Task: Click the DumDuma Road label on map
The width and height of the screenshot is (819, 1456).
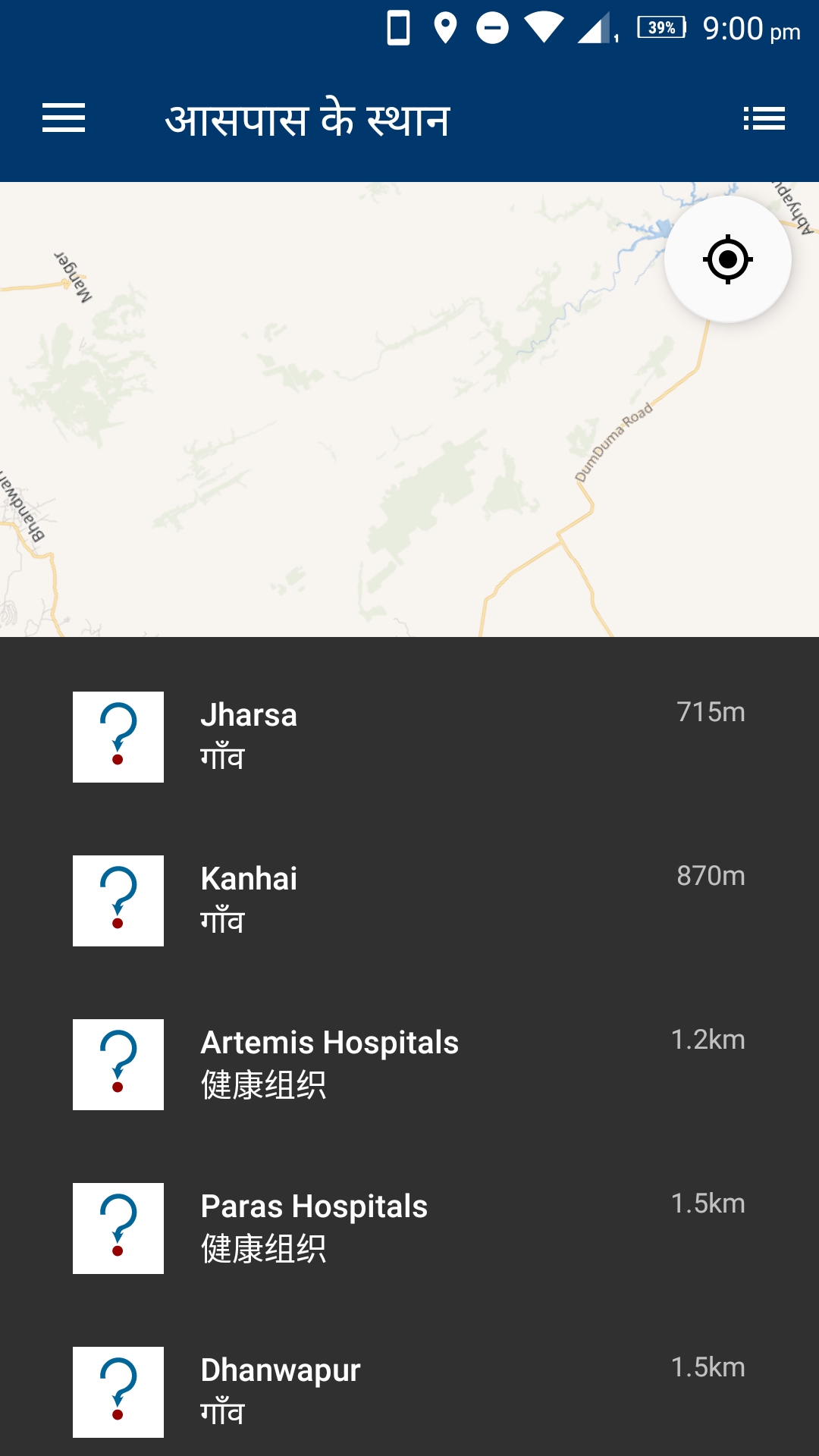Action: click(613, 442)
